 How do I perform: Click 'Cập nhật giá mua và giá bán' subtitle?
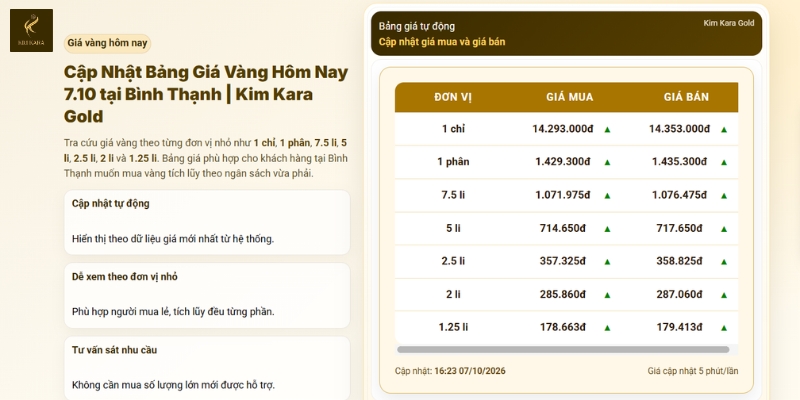point(442,42)
